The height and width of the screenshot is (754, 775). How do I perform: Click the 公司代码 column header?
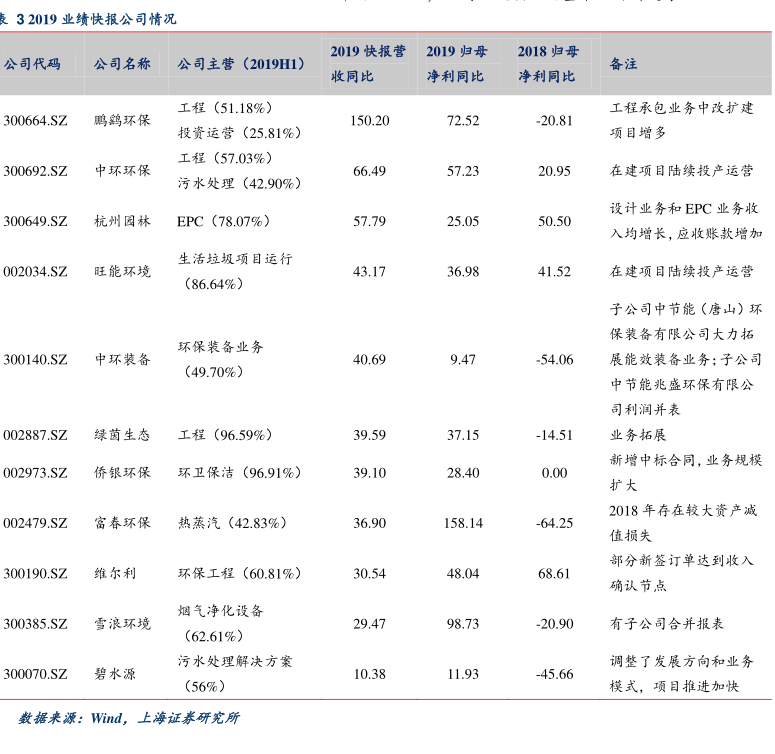coord(32,64)
